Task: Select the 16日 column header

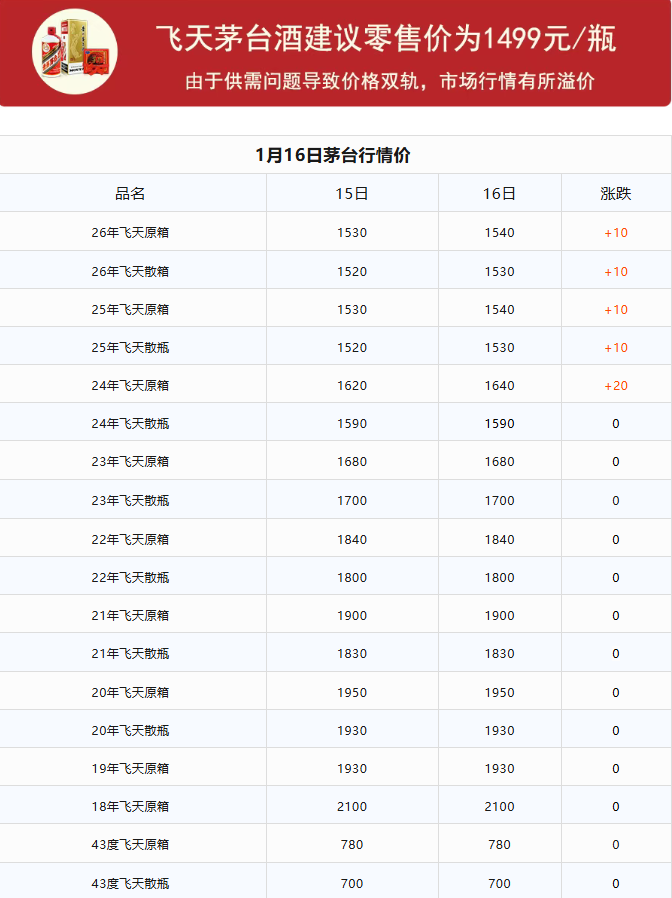Action: coord(499,193)
